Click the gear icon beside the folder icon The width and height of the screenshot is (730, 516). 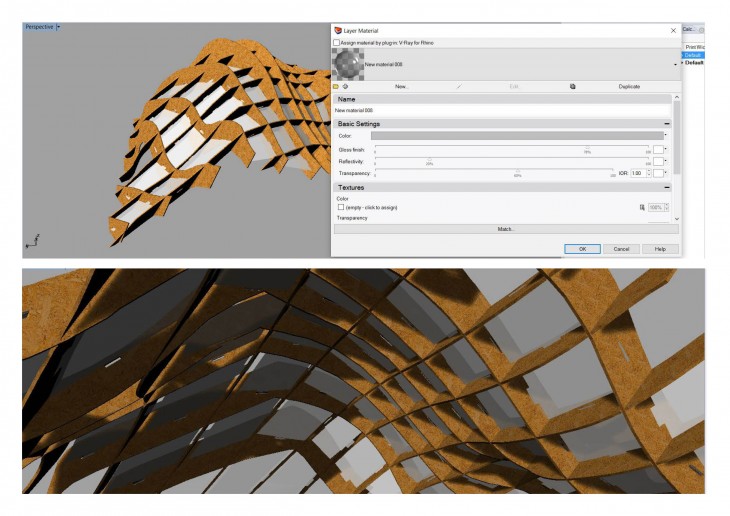(x=346, y=87)
